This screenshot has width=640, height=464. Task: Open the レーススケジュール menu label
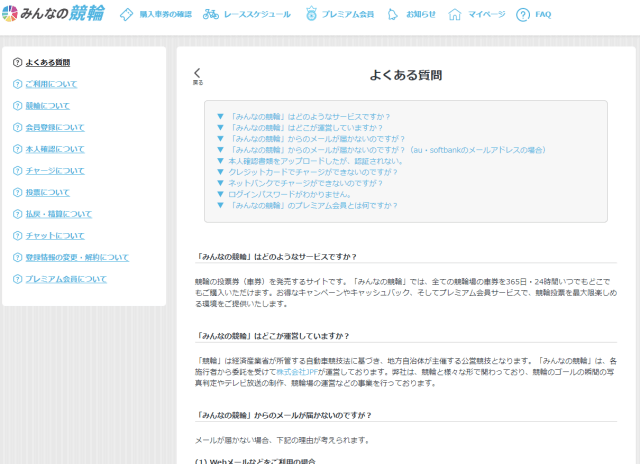257,15
